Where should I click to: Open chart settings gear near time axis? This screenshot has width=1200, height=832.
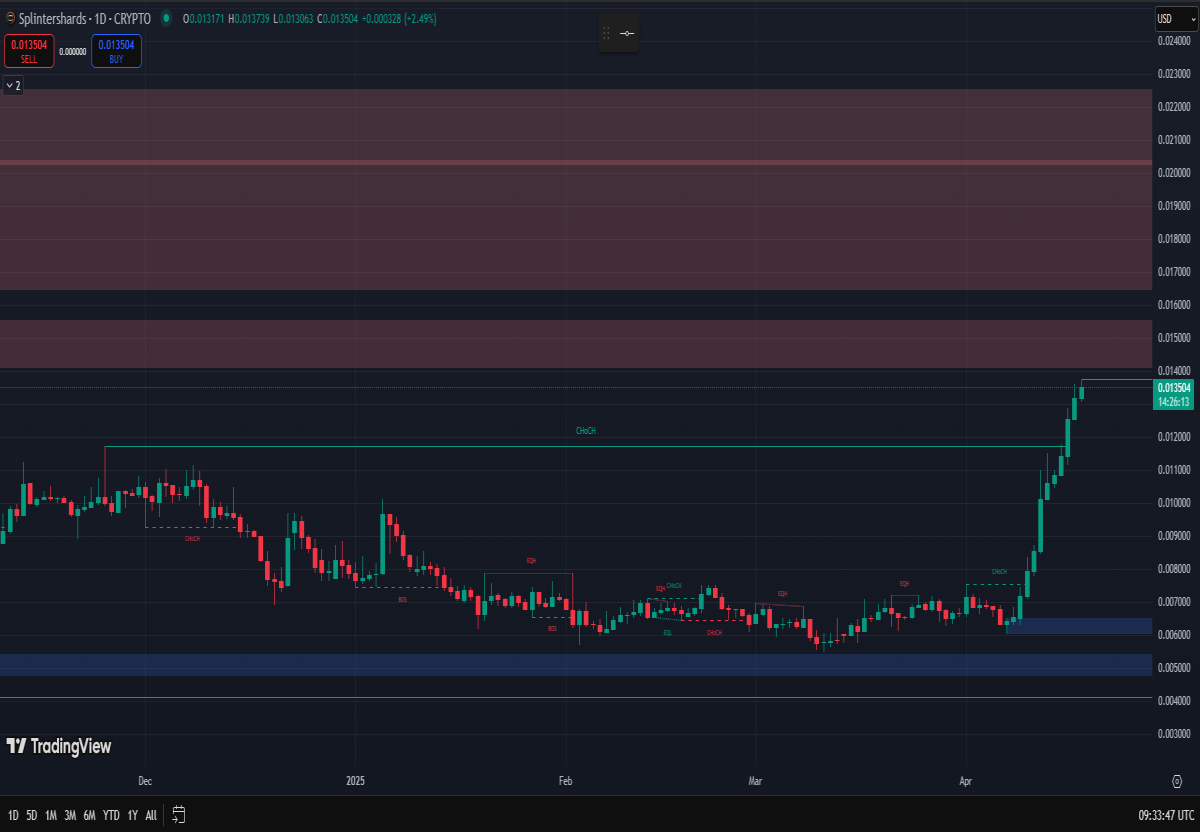coord(1177,779)
